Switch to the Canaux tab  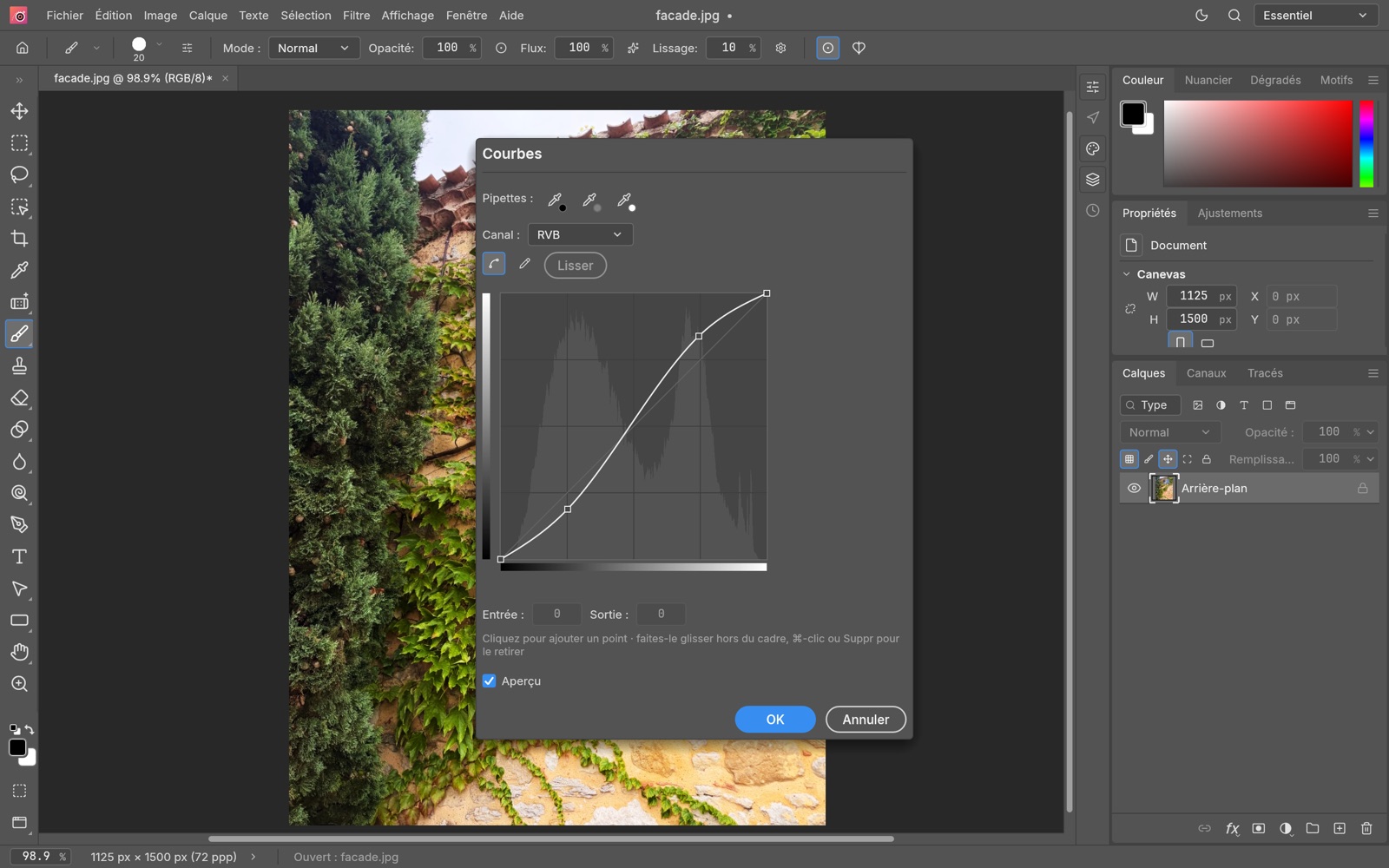click(1206, 373)
